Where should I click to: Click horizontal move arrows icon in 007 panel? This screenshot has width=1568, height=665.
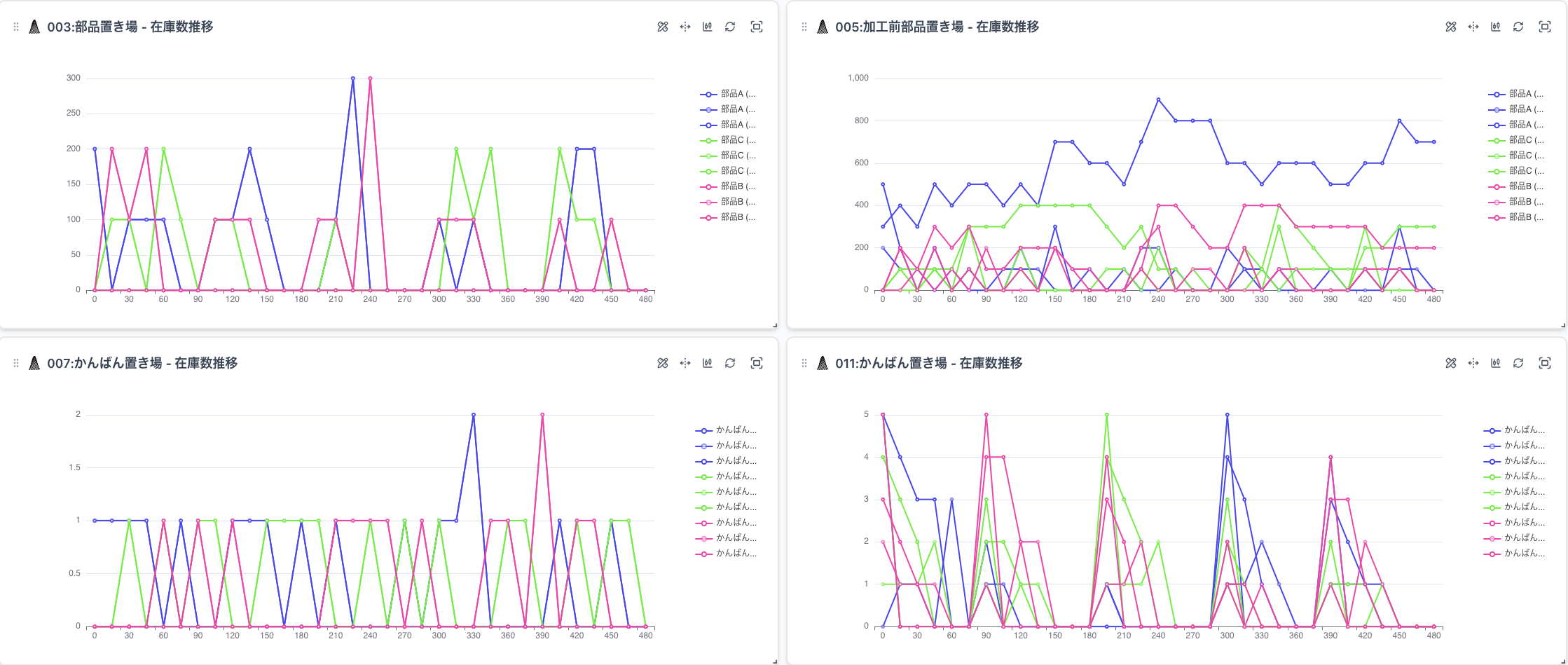[685, 363]
